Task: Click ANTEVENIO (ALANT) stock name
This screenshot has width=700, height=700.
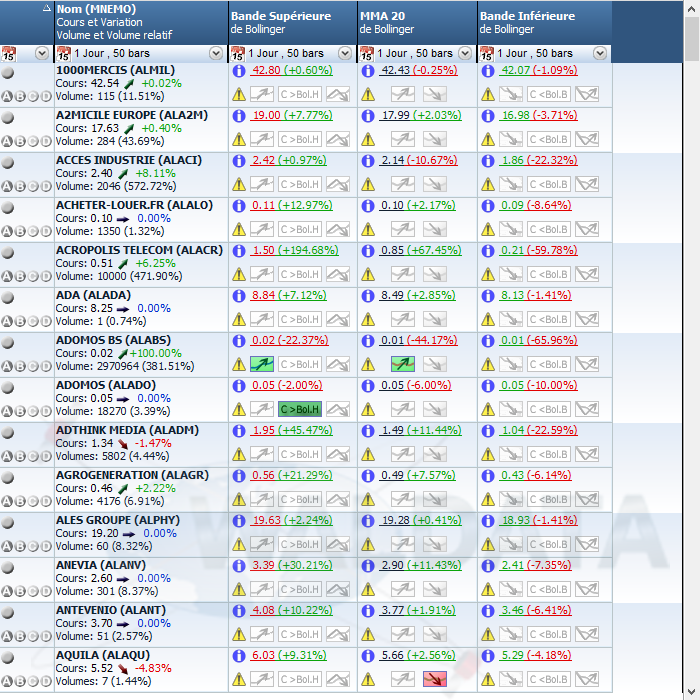Action: point(111,610)
